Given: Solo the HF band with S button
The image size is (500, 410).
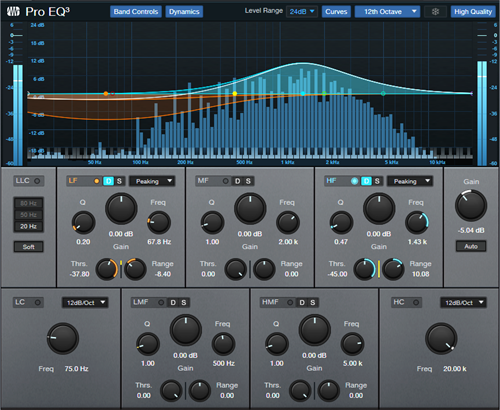Looking at the screenshot, I should point(377,181).
